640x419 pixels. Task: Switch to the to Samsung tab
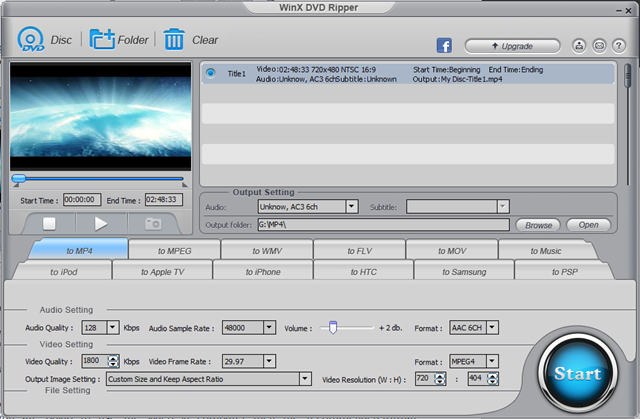[x=464, y=272]
